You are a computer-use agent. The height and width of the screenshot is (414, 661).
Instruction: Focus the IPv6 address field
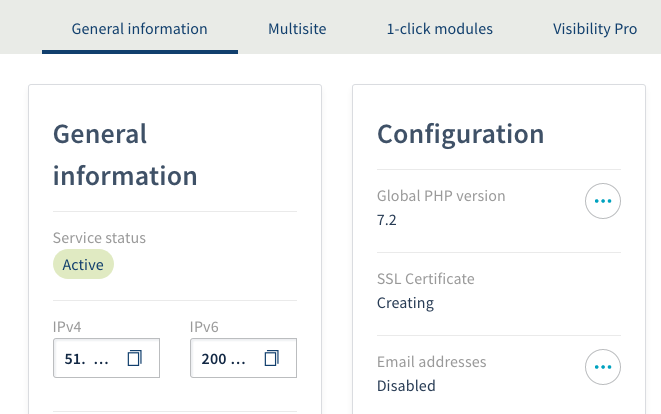[224, 358]
